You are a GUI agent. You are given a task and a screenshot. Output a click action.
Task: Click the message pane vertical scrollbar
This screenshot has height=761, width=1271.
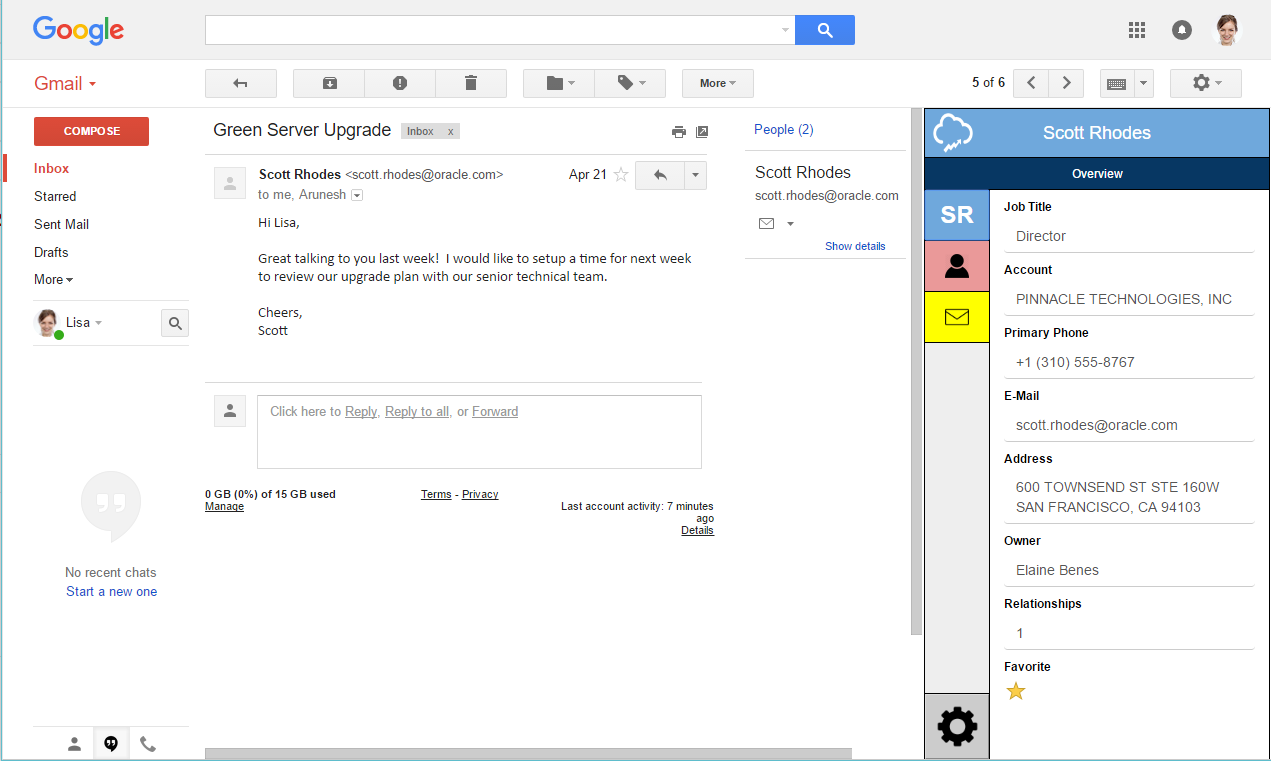[916, 372]
